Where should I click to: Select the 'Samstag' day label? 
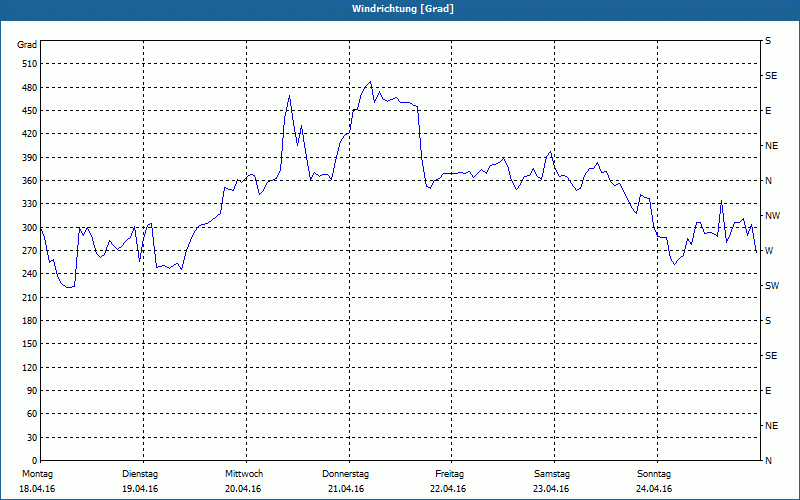pos(552,474)
